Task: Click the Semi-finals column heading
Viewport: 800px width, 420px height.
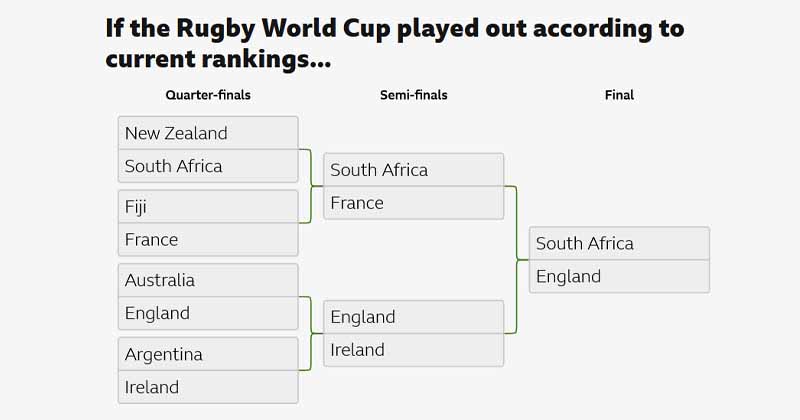Action: [x=413, y=95]
